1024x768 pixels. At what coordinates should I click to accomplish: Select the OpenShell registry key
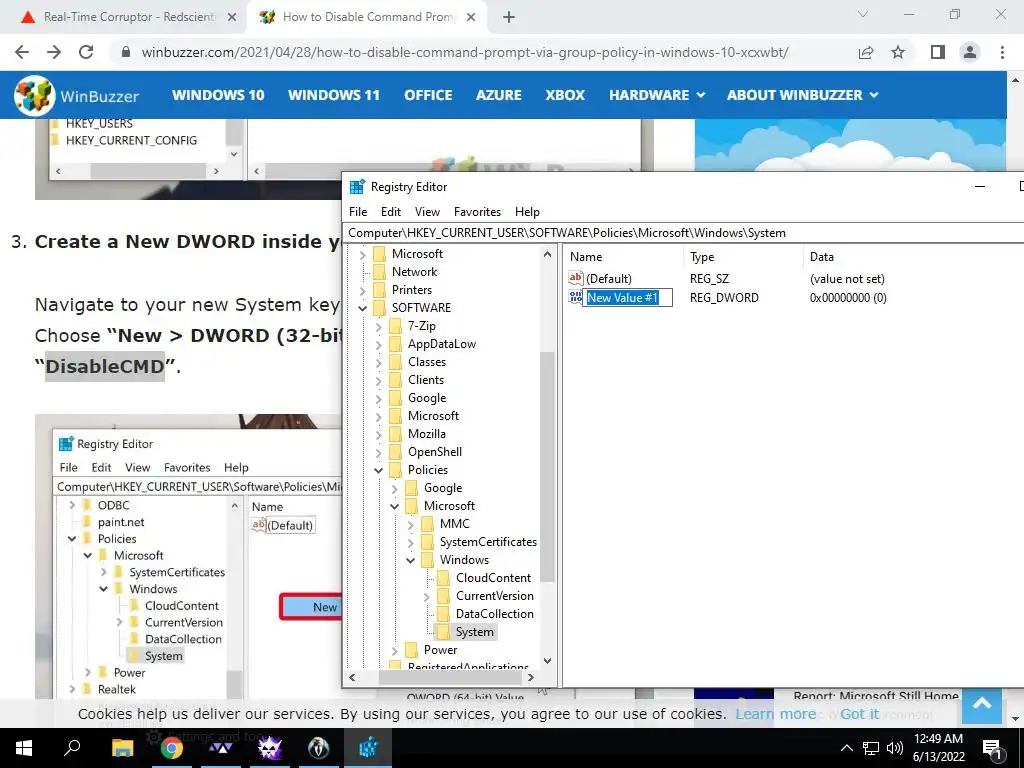pos(434,452)
